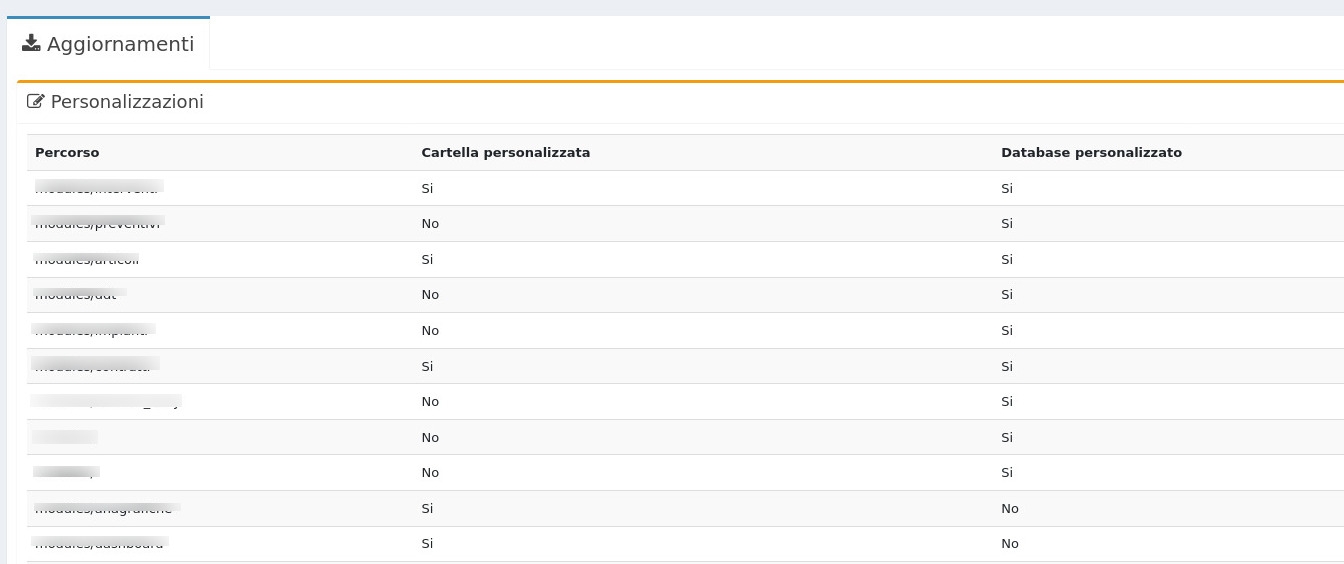The width and height of the screenshot is (1344, 564).
Task: Click the download icon beside Aggiornamenti
Action: 31,43
